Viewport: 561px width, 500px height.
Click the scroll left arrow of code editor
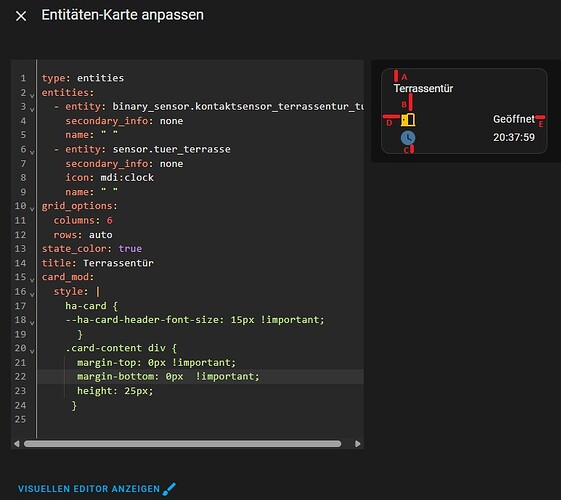coord(16,444)
